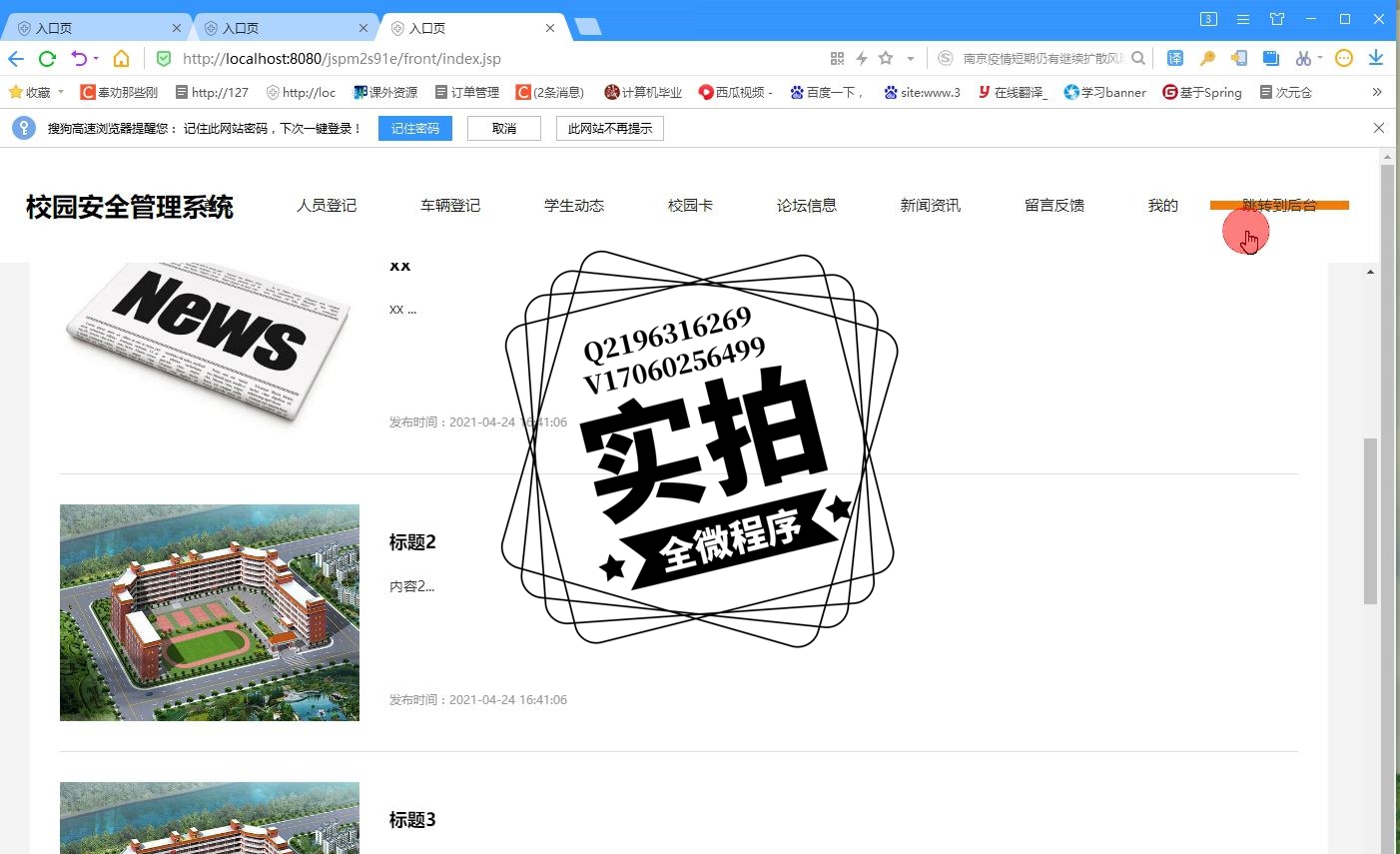Open the 次元仓 bookmark

pos(1286,92)
